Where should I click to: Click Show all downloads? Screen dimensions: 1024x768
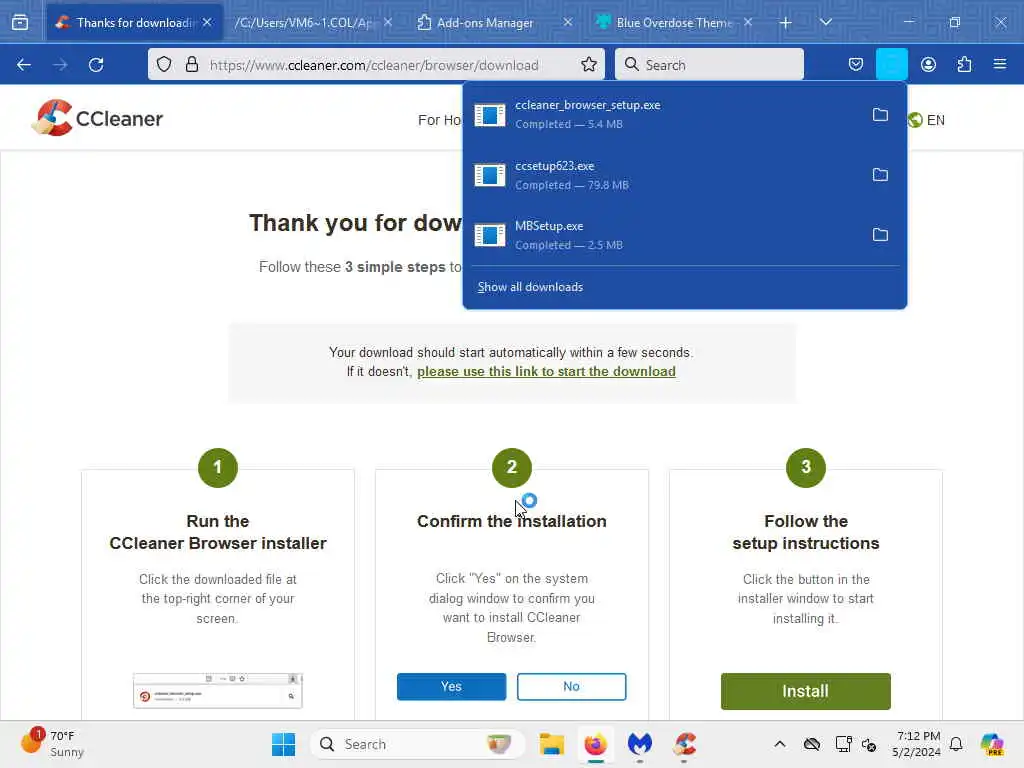[530, 287]
